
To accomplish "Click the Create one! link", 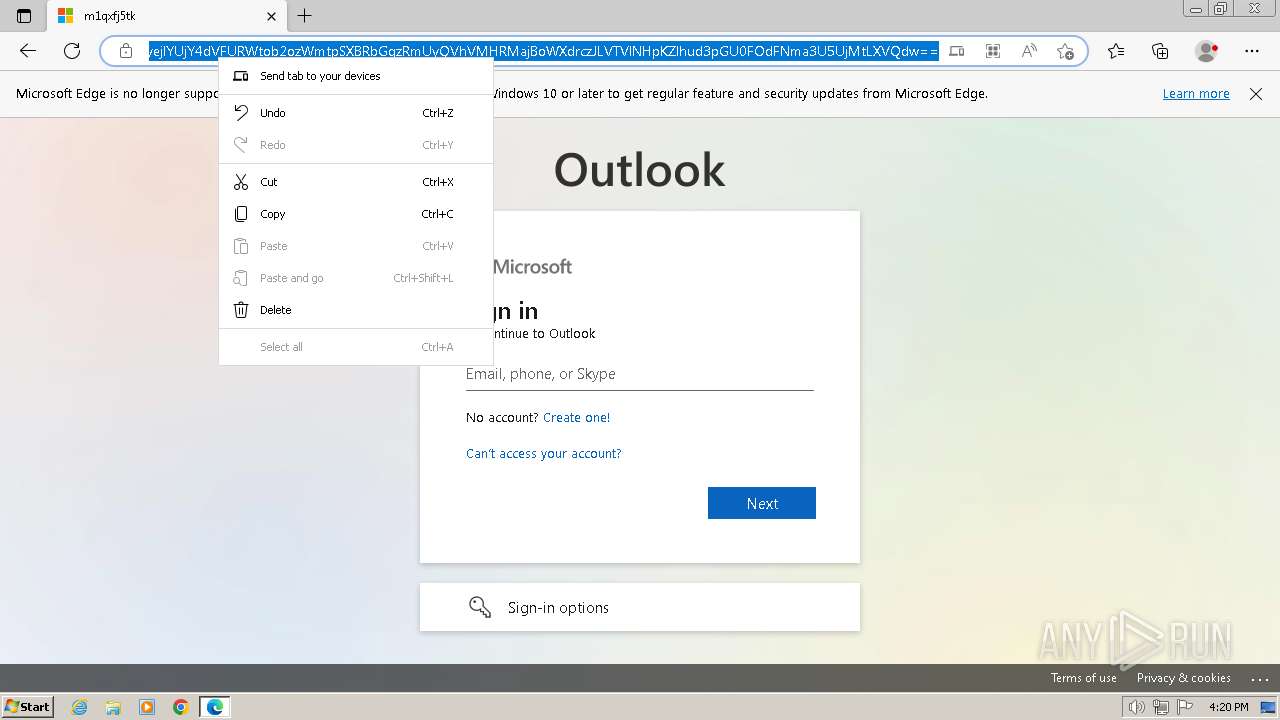I will click(x=576, y=418).
